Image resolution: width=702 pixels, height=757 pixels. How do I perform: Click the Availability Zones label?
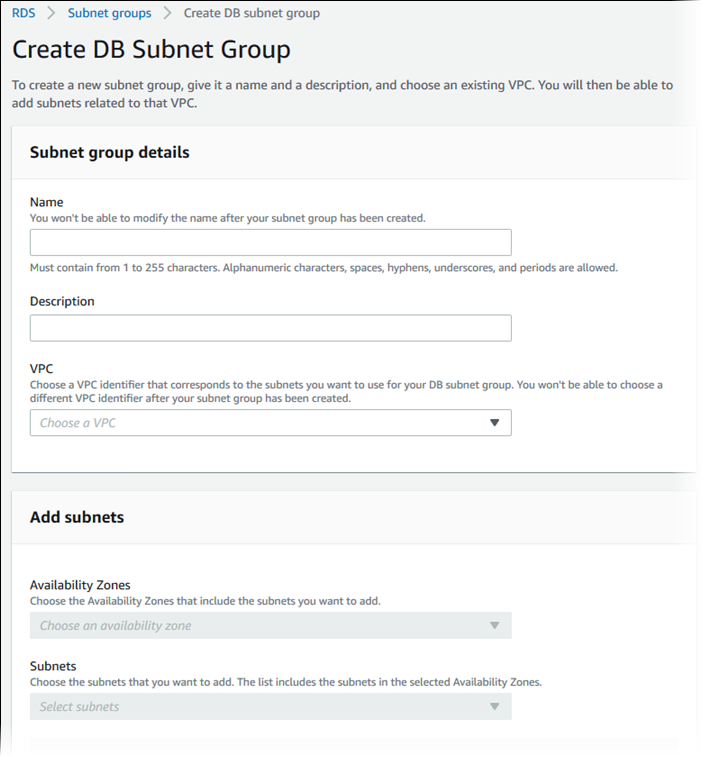(80, 585)
